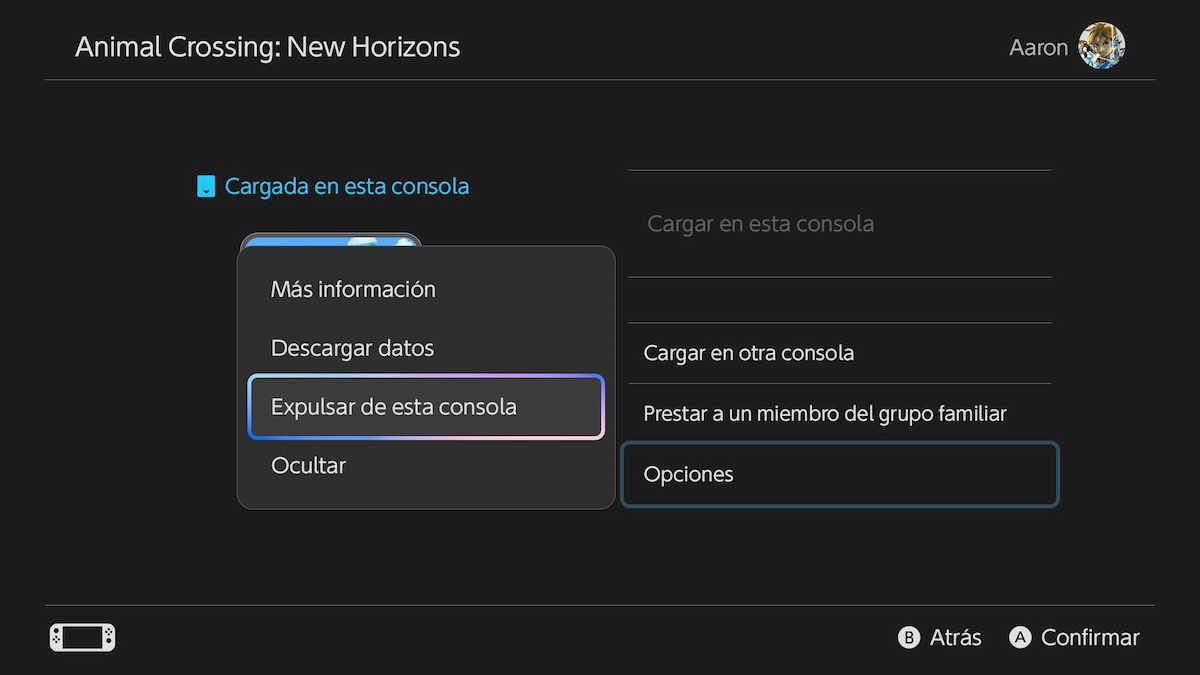
Task: Select the Aaron username text
Action: point(1038,46)
